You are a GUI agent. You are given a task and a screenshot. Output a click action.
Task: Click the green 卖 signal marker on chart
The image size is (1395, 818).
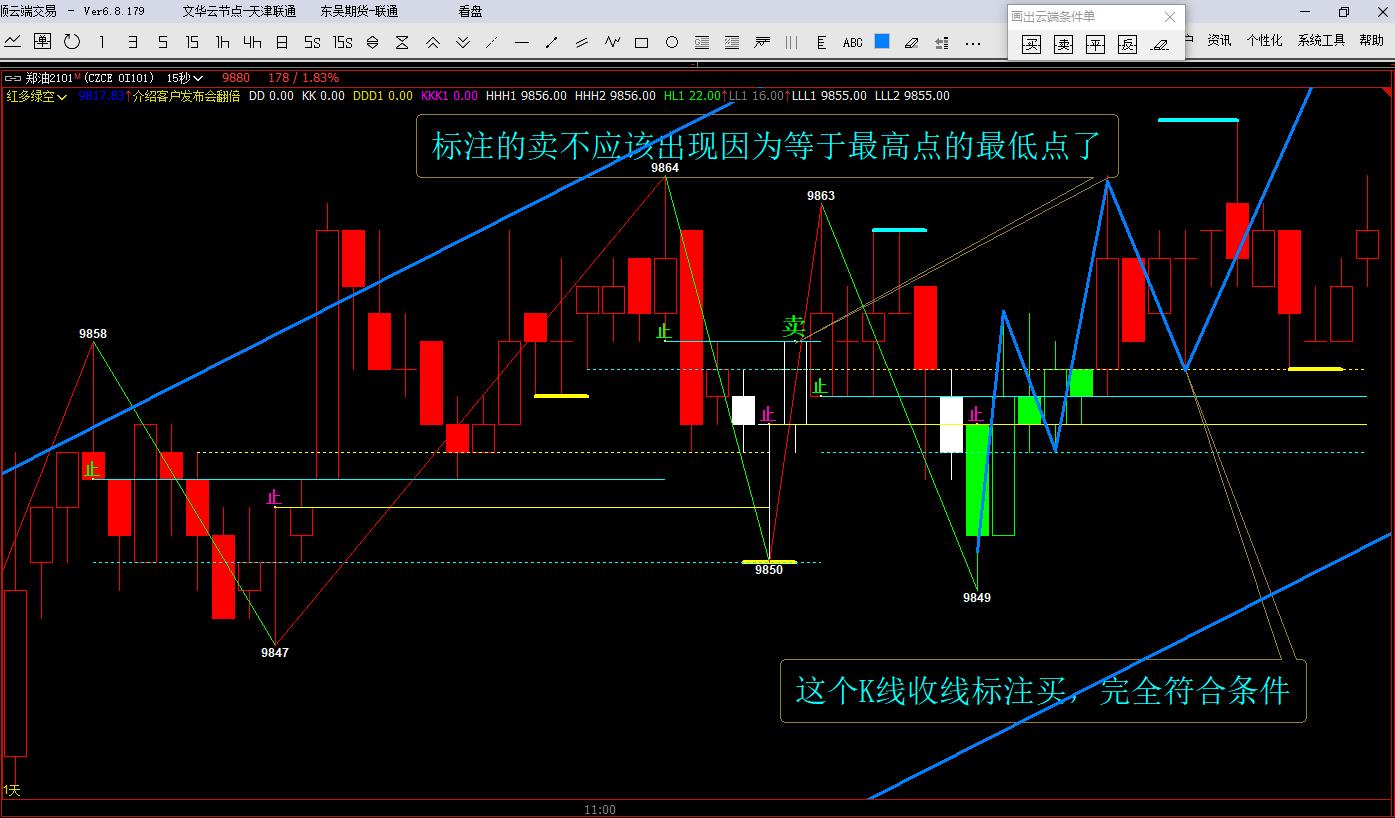click(793, 325)
